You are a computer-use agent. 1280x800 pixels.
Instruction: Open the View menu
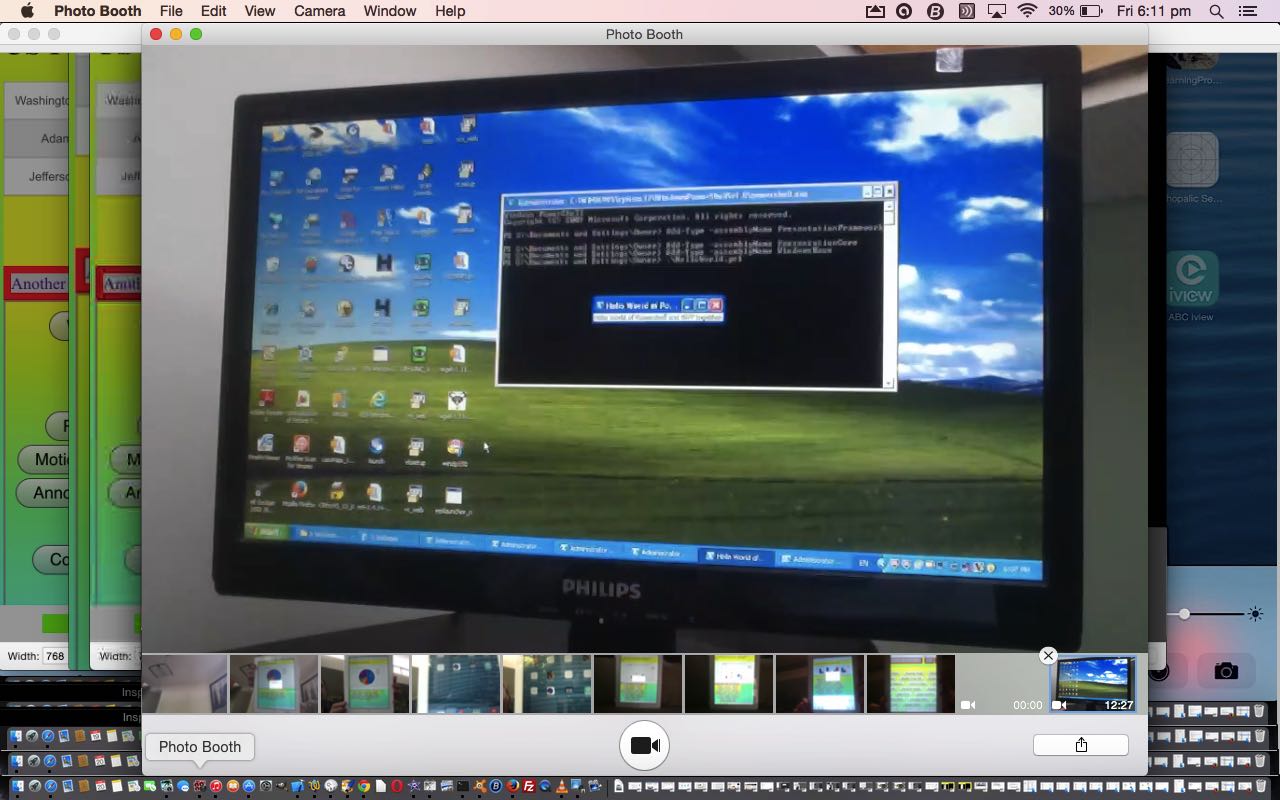click(x=259, y=11)
